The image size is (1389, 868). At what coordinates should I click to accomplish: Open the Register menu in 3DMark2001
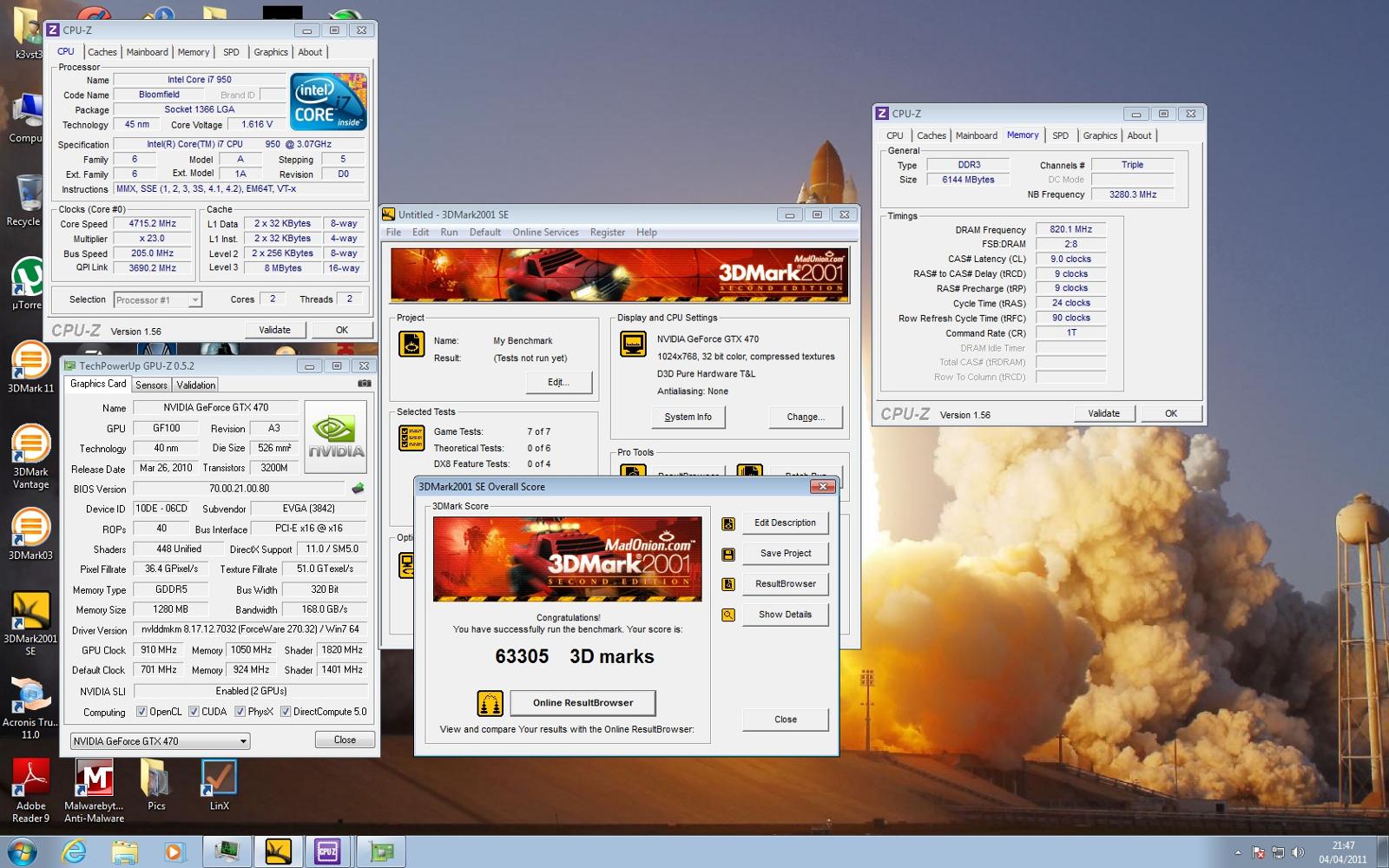click(608, 233)
